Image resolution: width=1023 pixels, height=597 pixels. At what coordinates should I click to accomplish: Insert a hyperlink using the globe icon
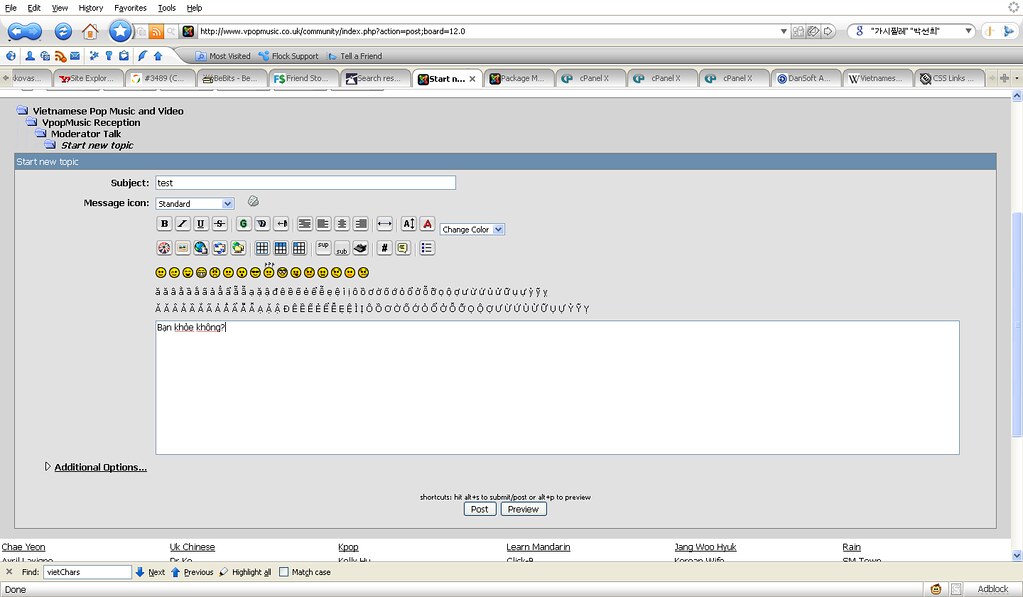point(201,248)
